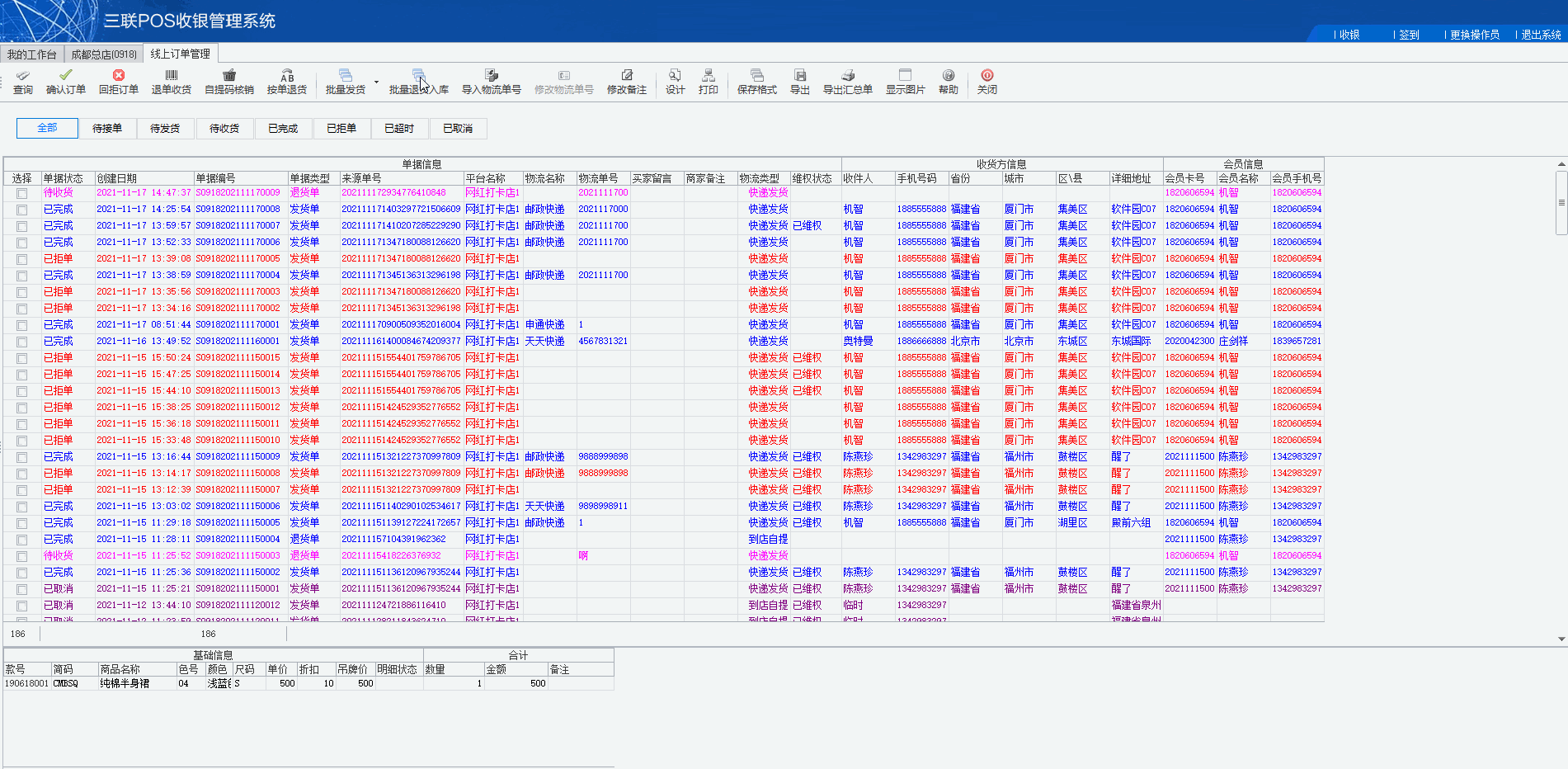Click the 单据状态 column header
The width and height of the screenshot is (1568, 769).
pos(68,178)
